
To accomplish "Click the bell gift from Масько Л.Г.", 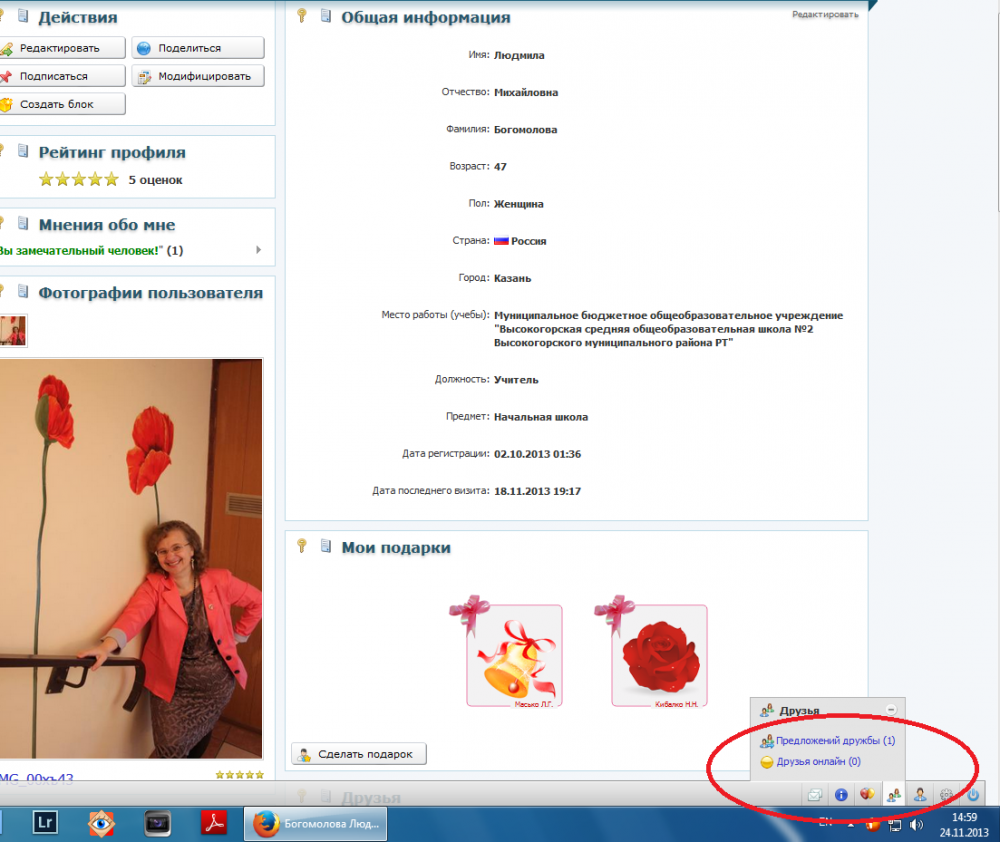I will click(x=514, y=656).
